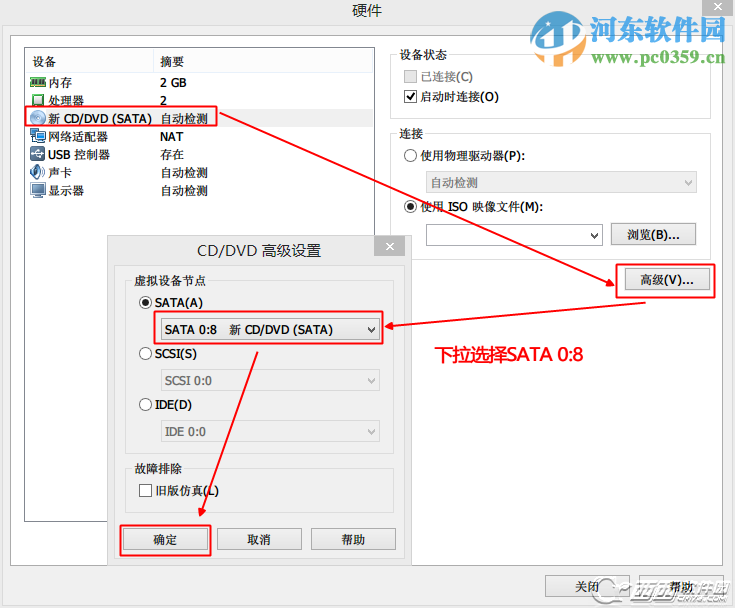The height and width of the screenshot is (608, 735).
Task: Click 关闭 in the hardware window
Action: point(587,586)
